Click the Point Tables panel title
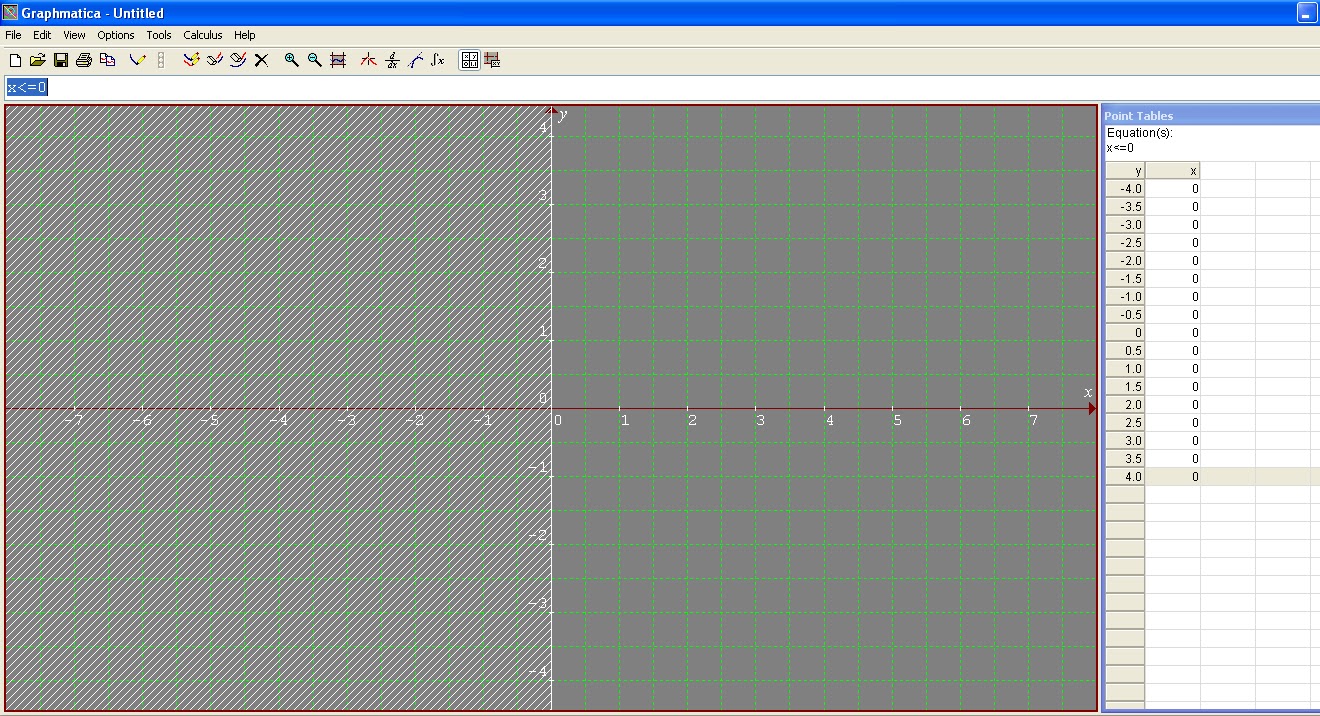 [x=1138, y=116]
